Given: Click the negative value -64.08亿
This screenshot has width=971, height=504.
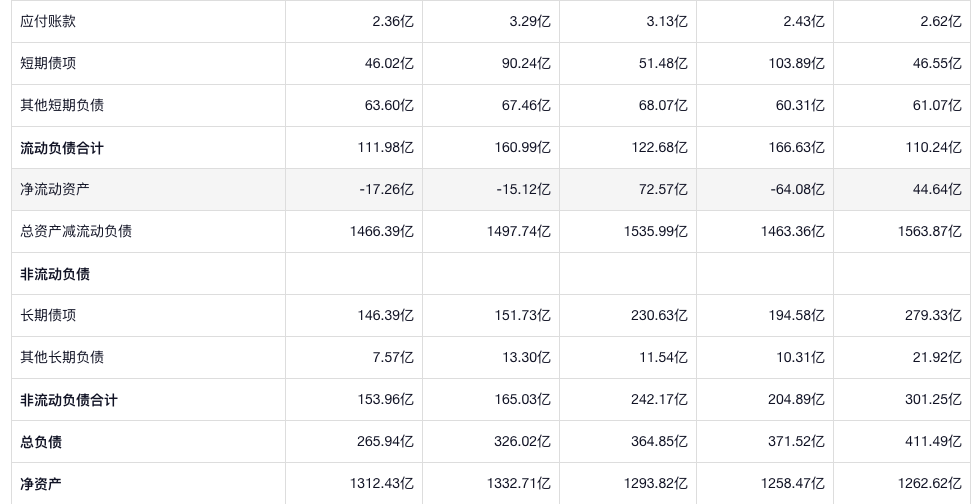Looking at the screenshot, I should coord(794,189).
